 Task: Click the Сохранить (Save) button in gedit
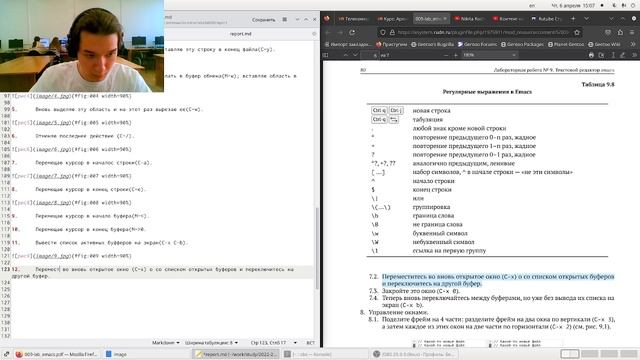[263, 20]
